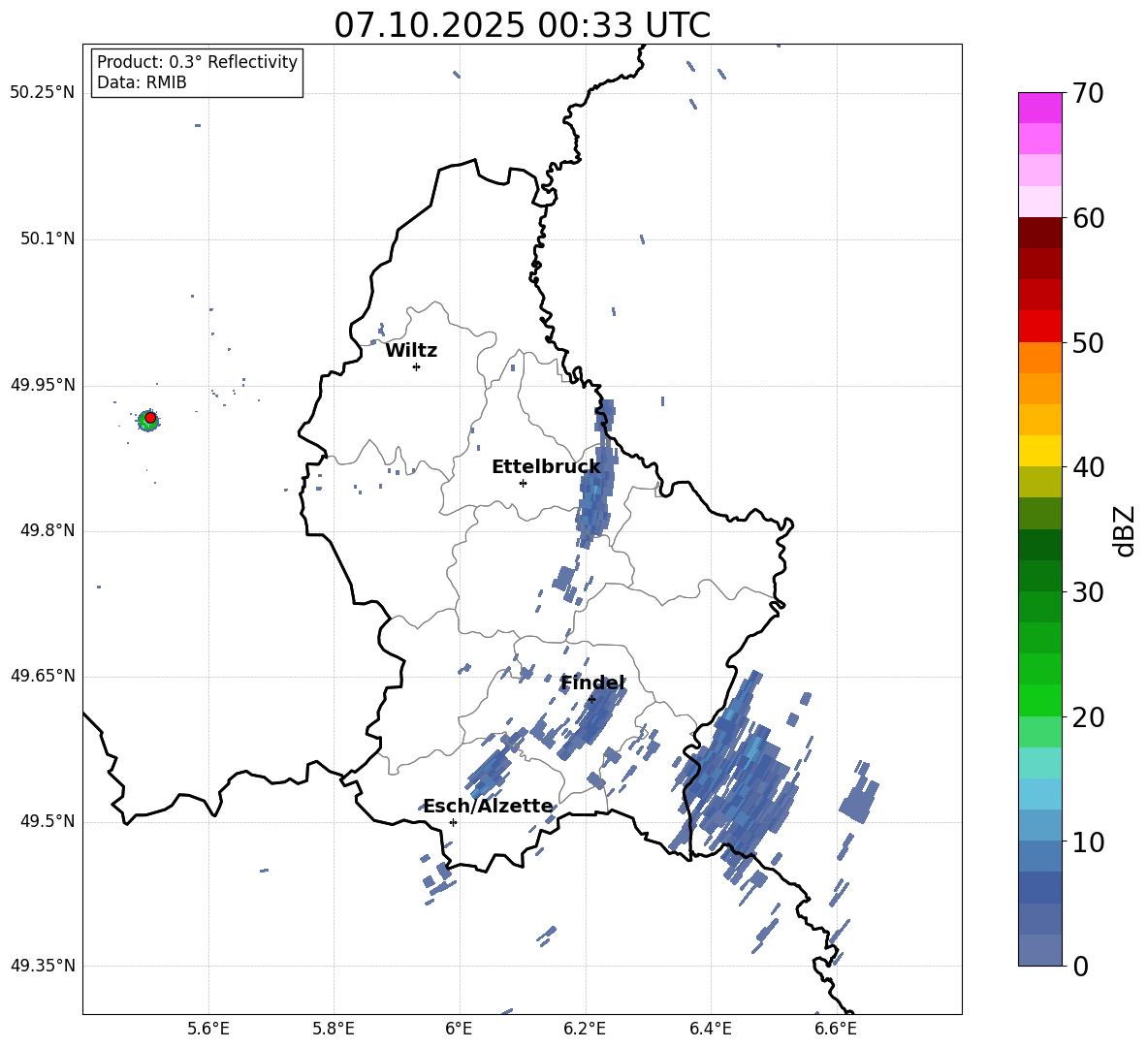Click the latitude tick label 49.95°N

[x=43, y=385]
